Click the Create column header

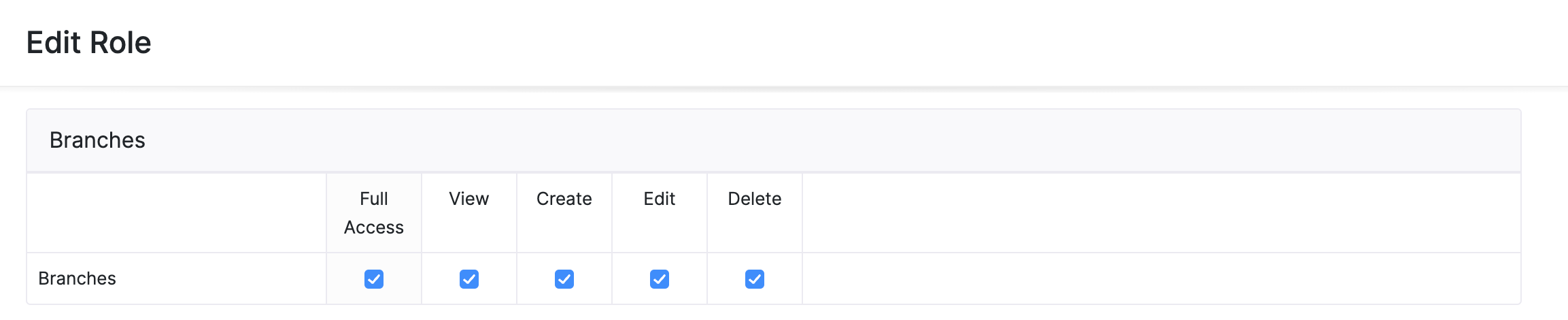(x=564, y=199)
